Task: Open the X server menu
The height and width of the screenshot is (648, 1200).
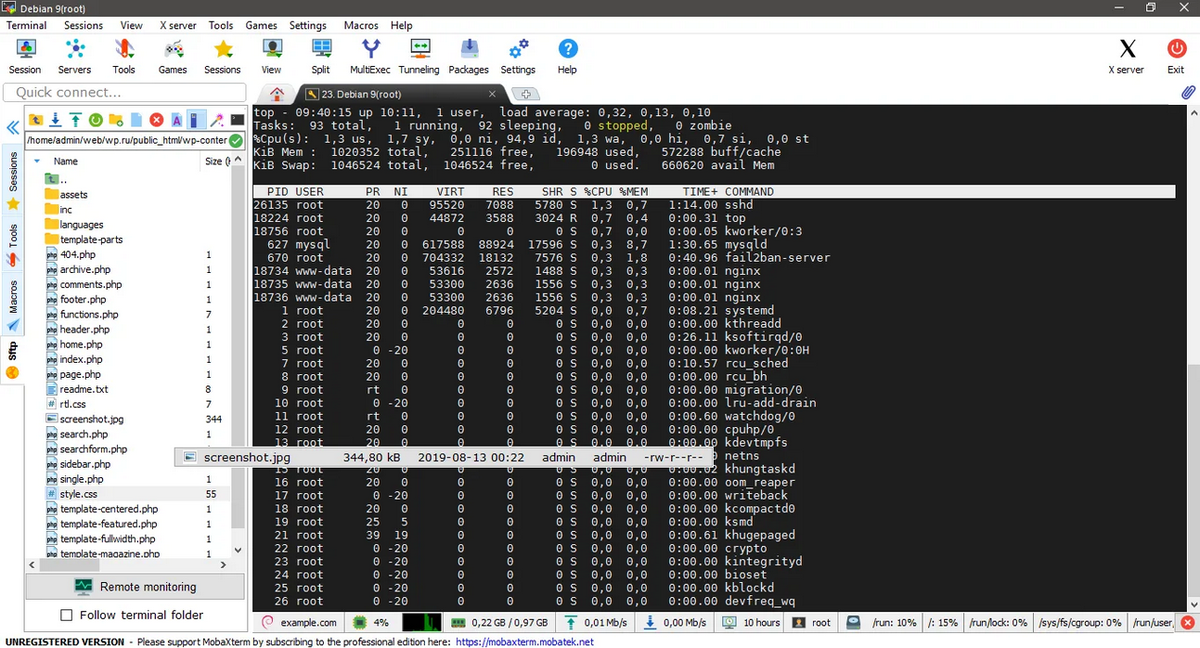Action: [178, 25]
